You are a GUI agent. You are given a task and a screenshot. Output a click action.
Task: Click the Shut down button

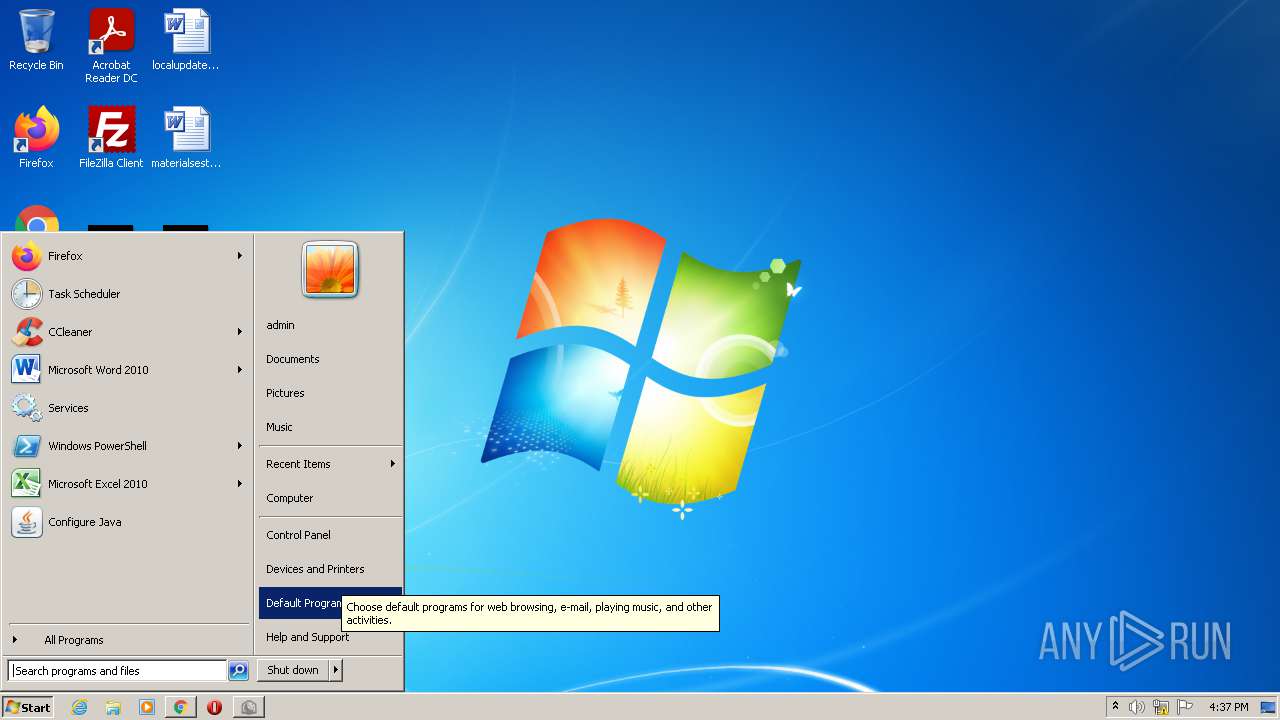(293, 670)
